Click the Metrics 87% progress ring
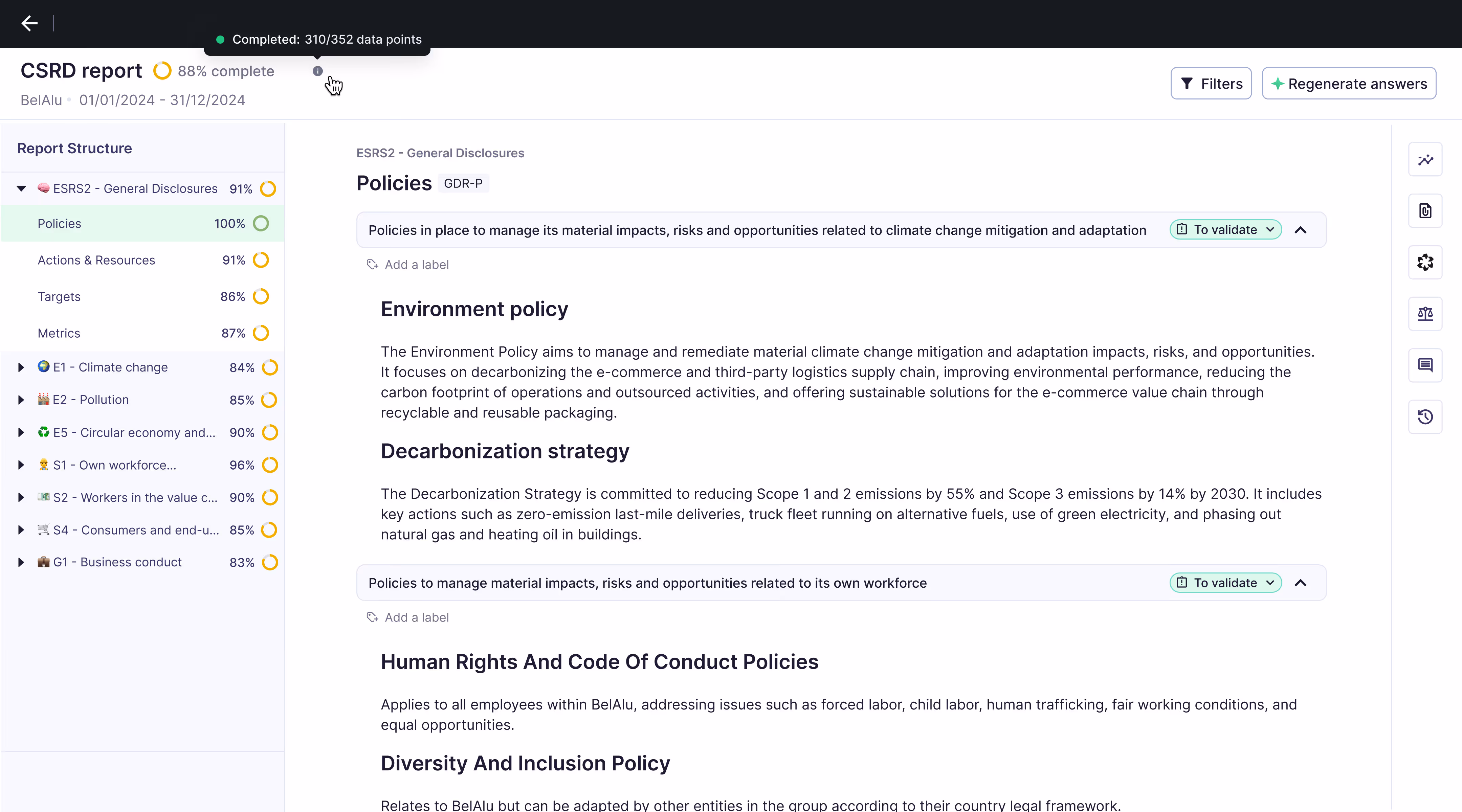The height and width of the screenshot is (812, 1462). (261, 333)
